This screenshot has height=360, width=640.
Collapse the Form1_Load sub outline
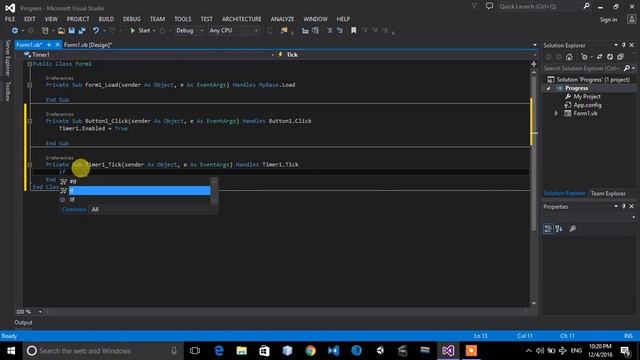coord(29,85)
